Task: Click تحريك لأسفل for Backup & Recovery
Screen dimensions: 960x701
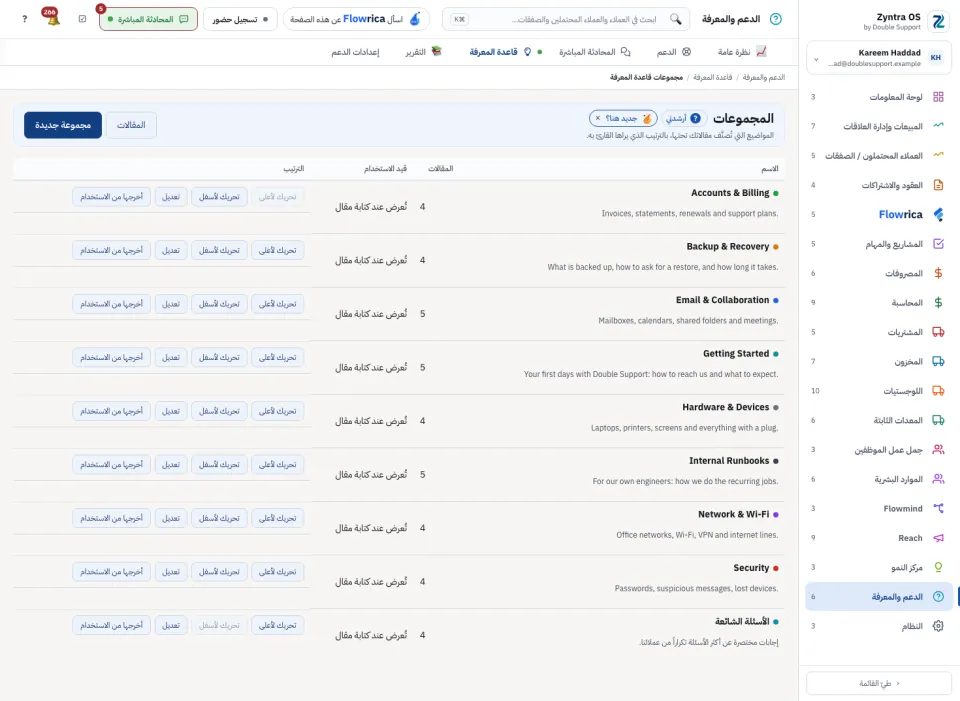Action: 219,250
